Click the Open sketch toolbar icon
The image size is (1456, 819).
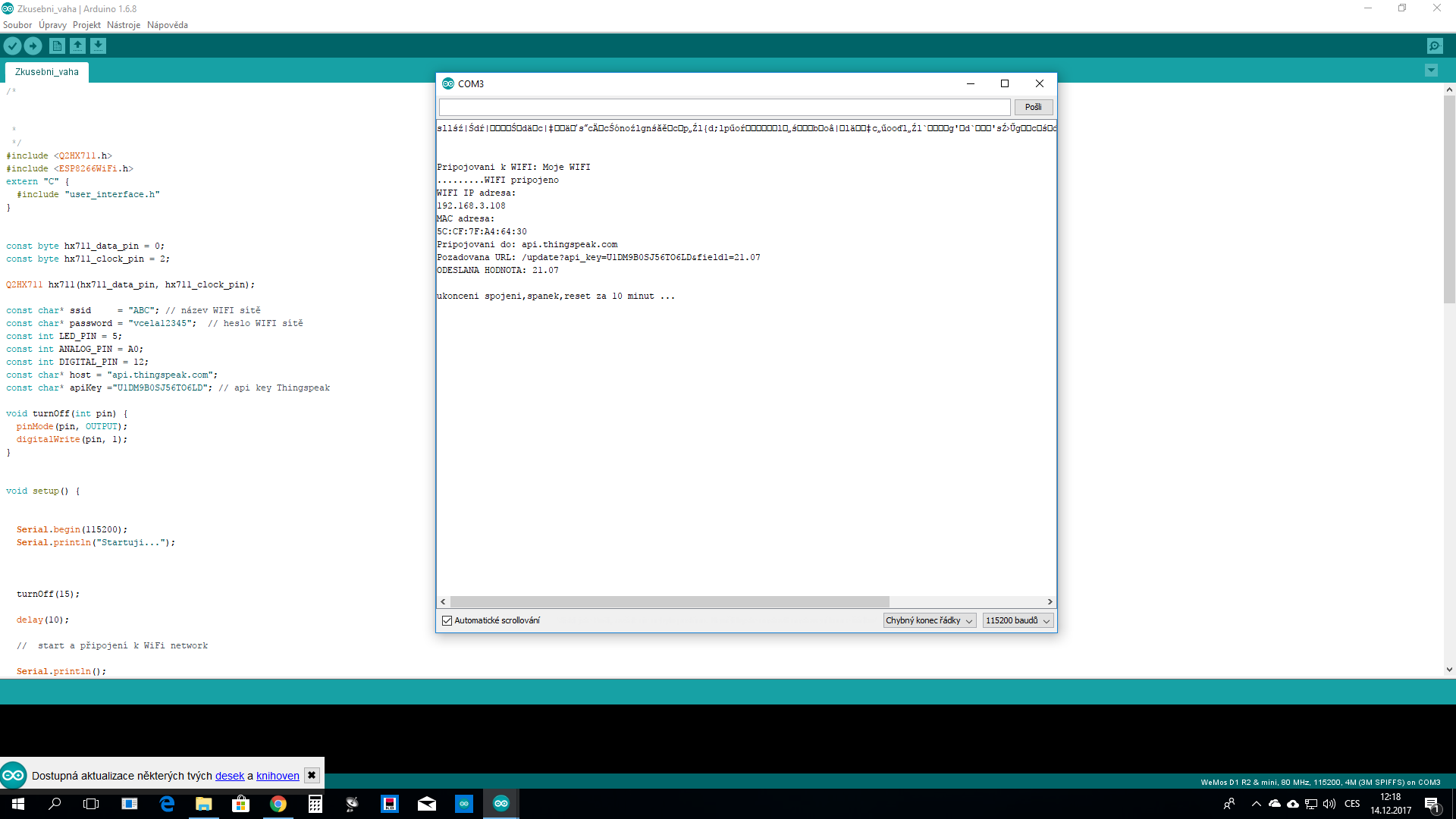point(77,46)
